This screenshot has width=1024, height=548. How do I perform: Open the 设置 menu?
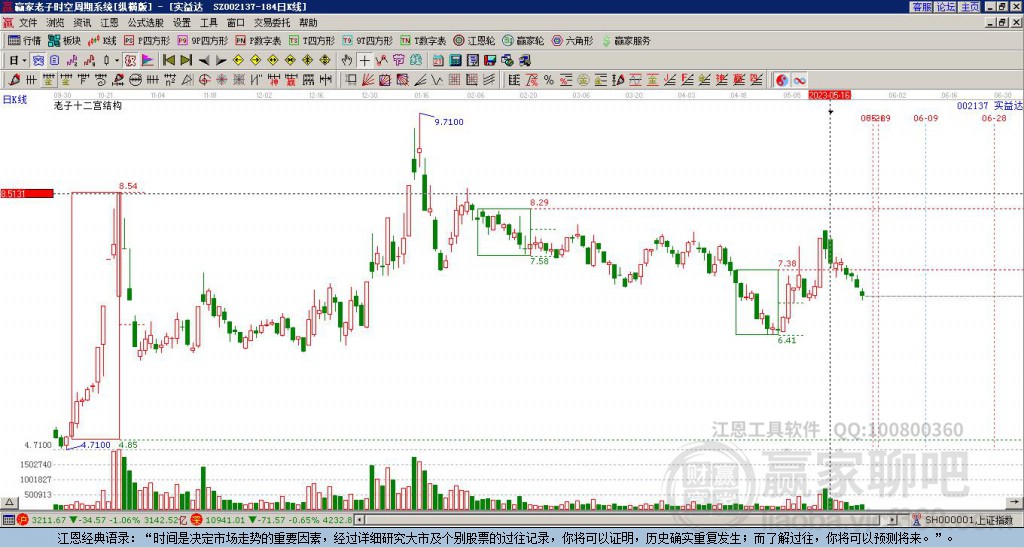click(182, 23)
